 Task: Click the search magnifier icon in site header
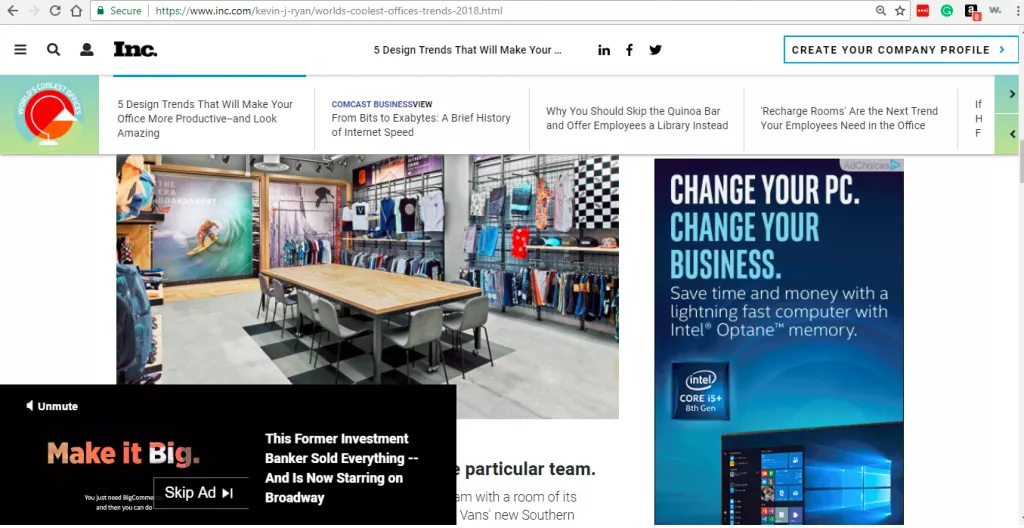click(53, 50)
